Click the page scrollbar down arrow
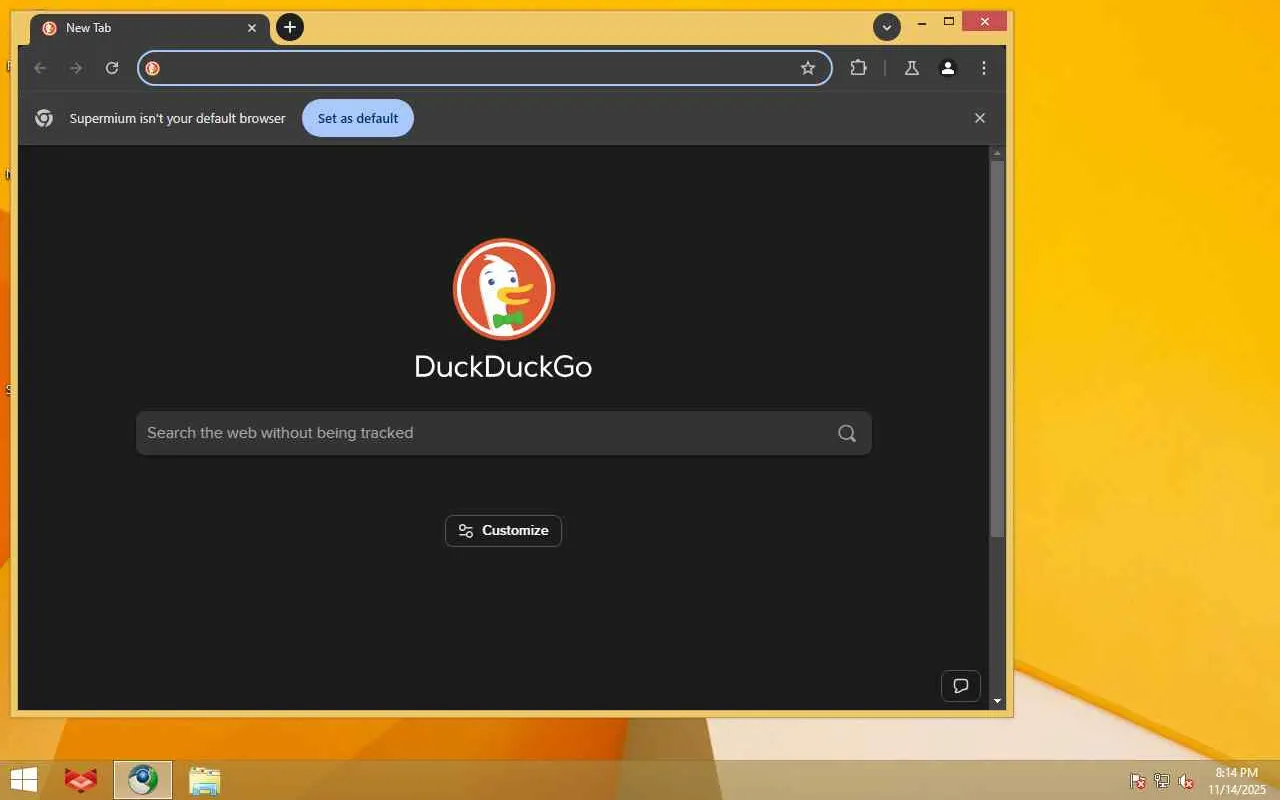This screenshot has height=800, width=1280. [x=997, y=701]
